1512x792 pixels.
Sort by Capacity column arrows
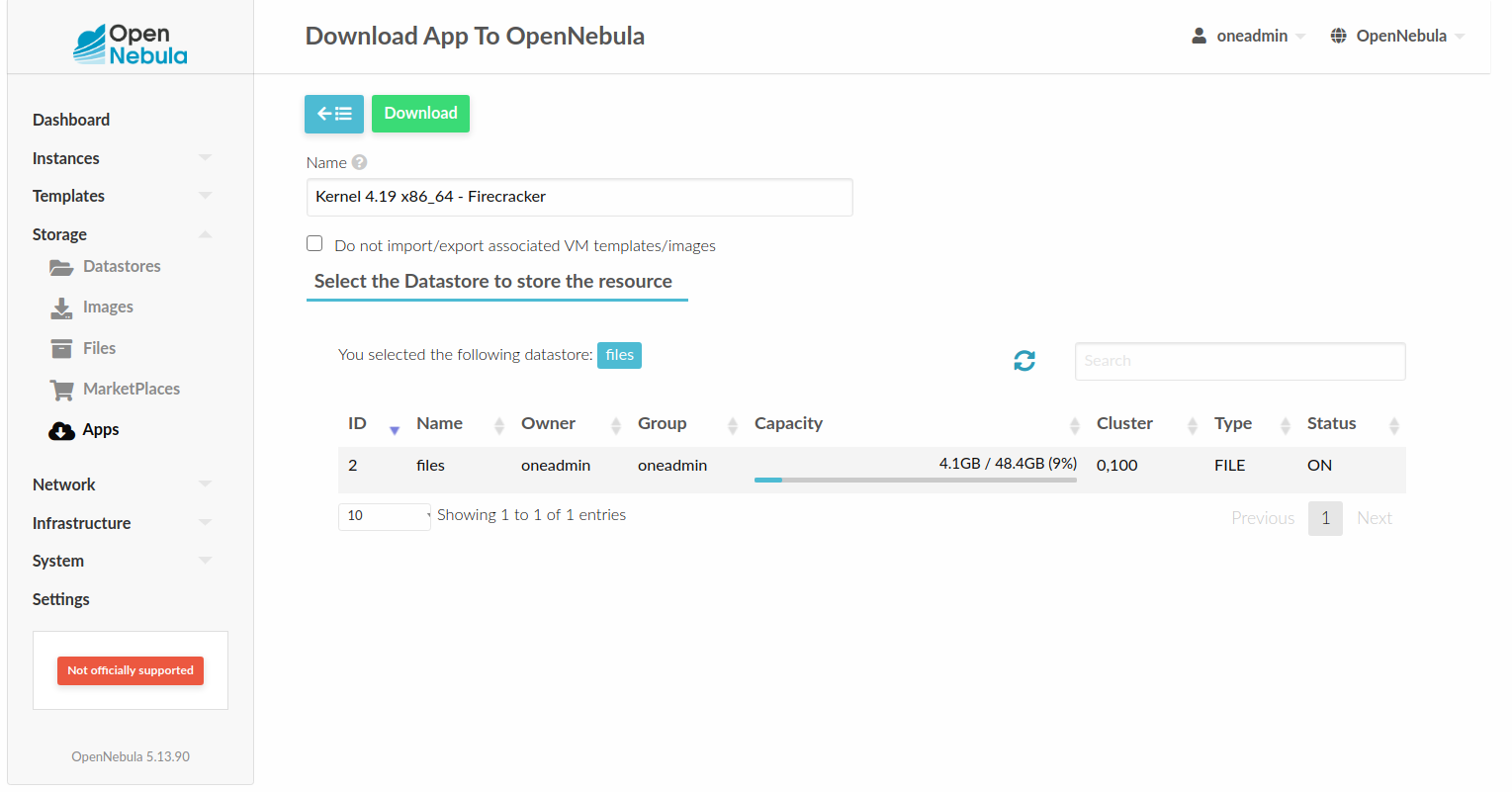point(1075,425)
